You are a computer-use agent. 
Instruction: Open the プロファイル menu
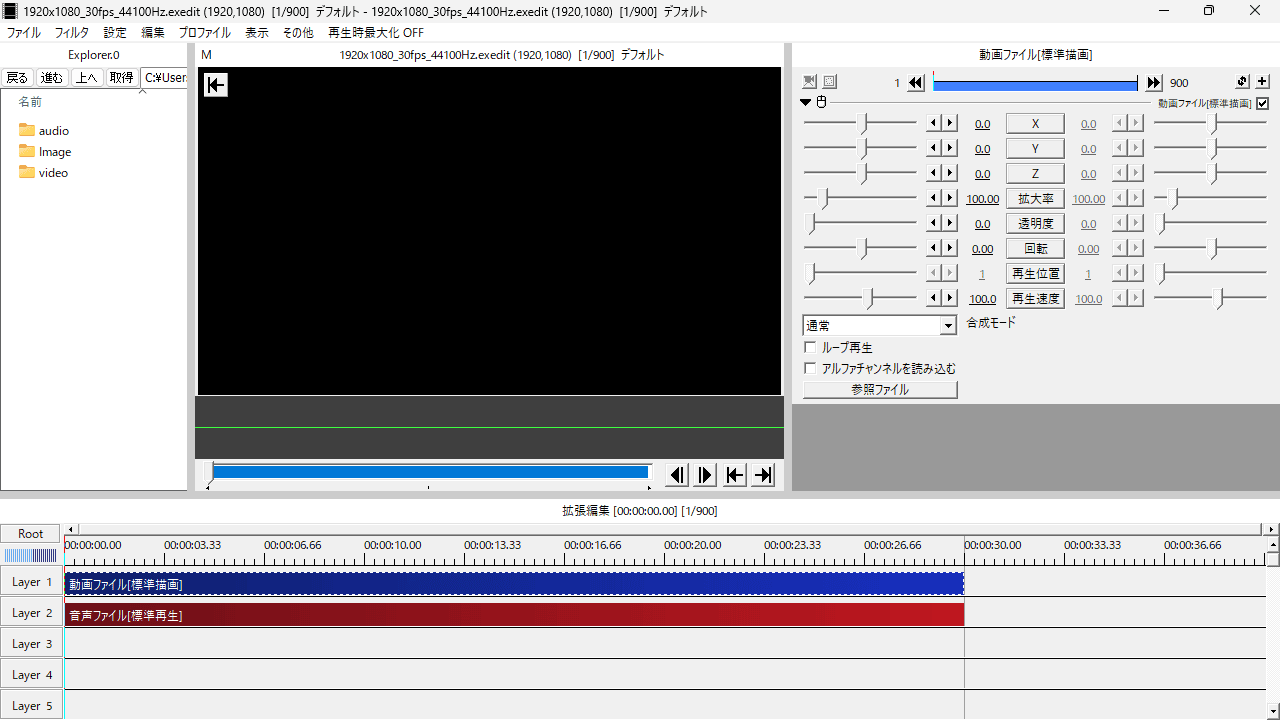(205, 33)
